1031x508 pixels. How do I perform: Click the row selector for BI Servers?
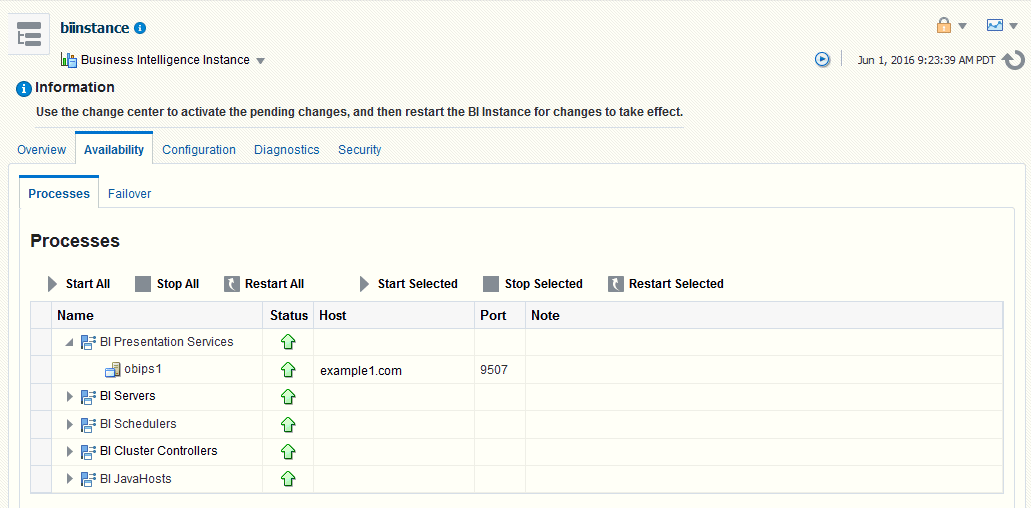41,397
